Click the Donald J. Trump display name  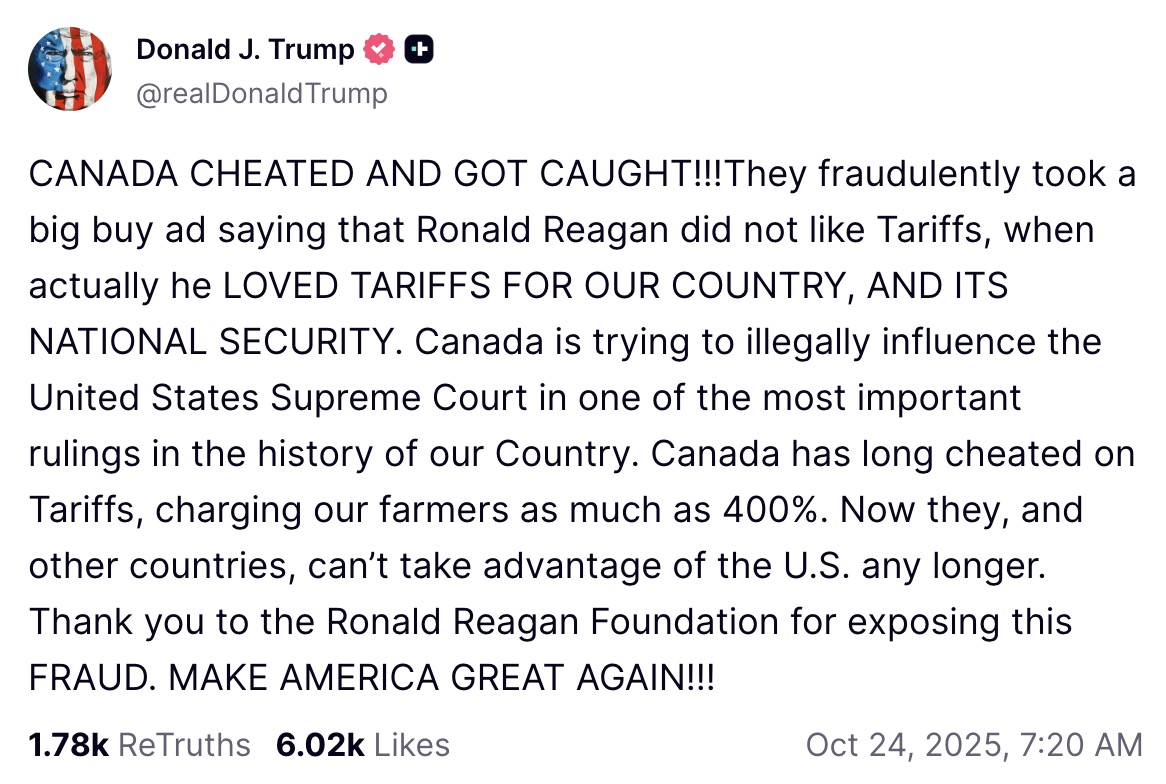[245, 49]
